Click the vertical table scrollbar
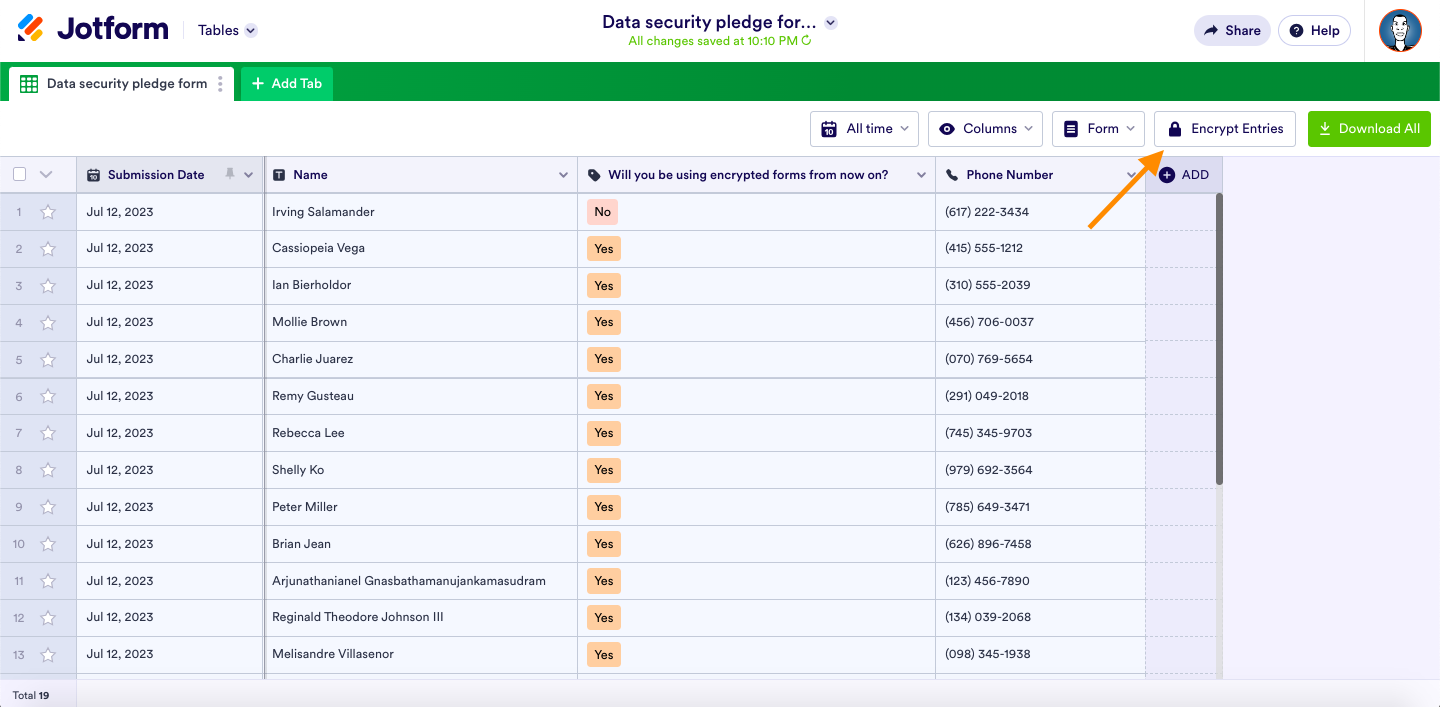The width and height of the screenshot is (1440, 707). click(x=1218, y=340)
